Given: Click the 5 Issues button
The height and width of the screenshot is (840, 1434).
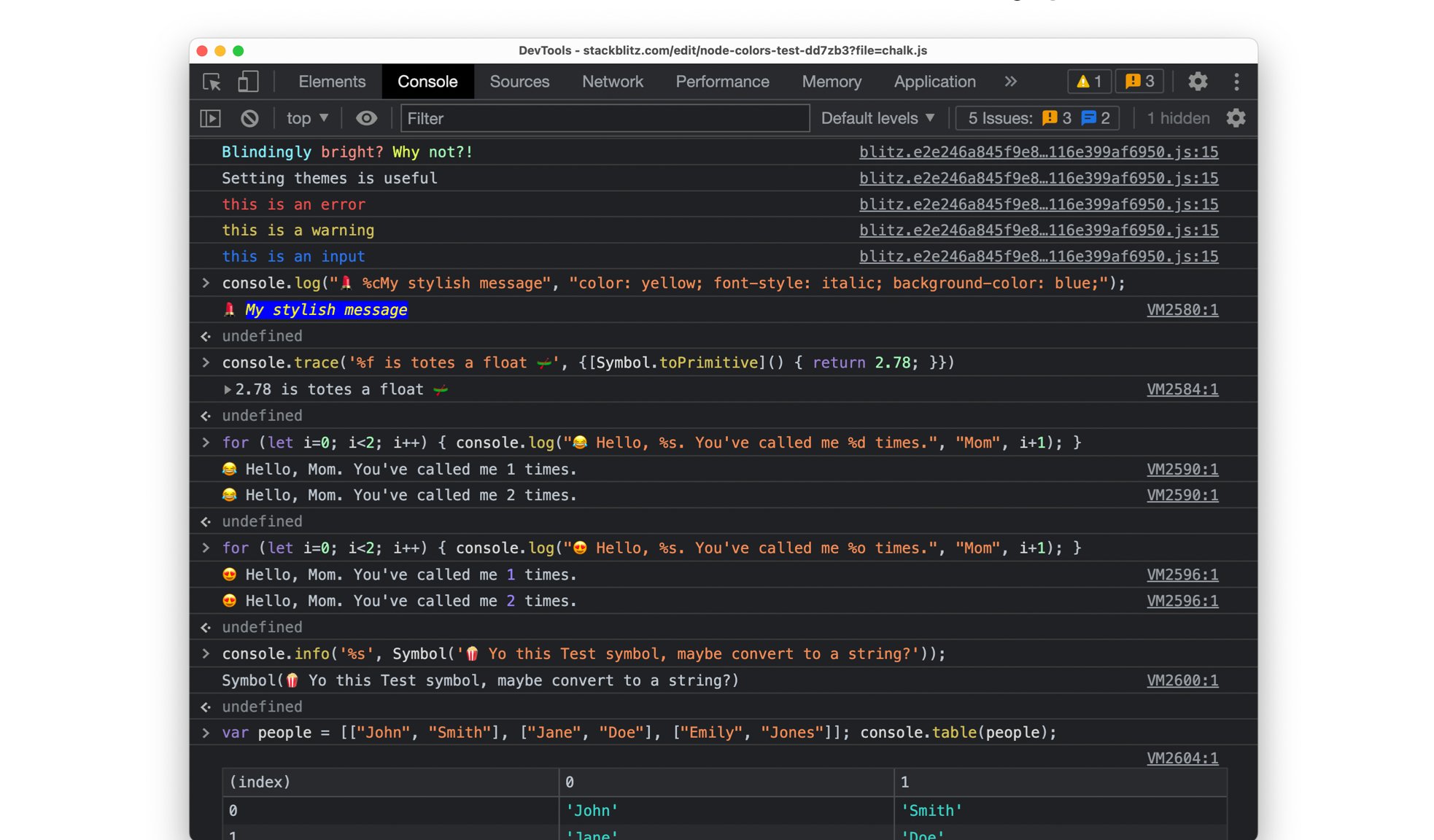Looking at the screenshot, I should point(1038,118).
